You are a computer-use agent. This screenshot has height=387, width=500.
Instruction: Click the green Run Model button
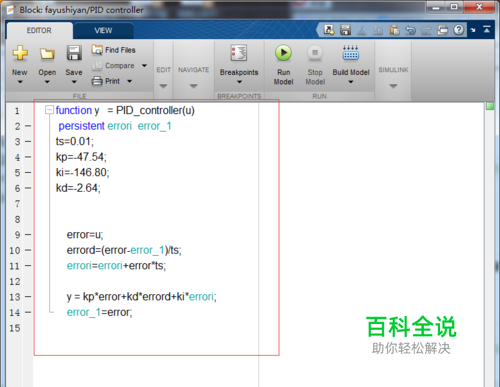(283, 53)
